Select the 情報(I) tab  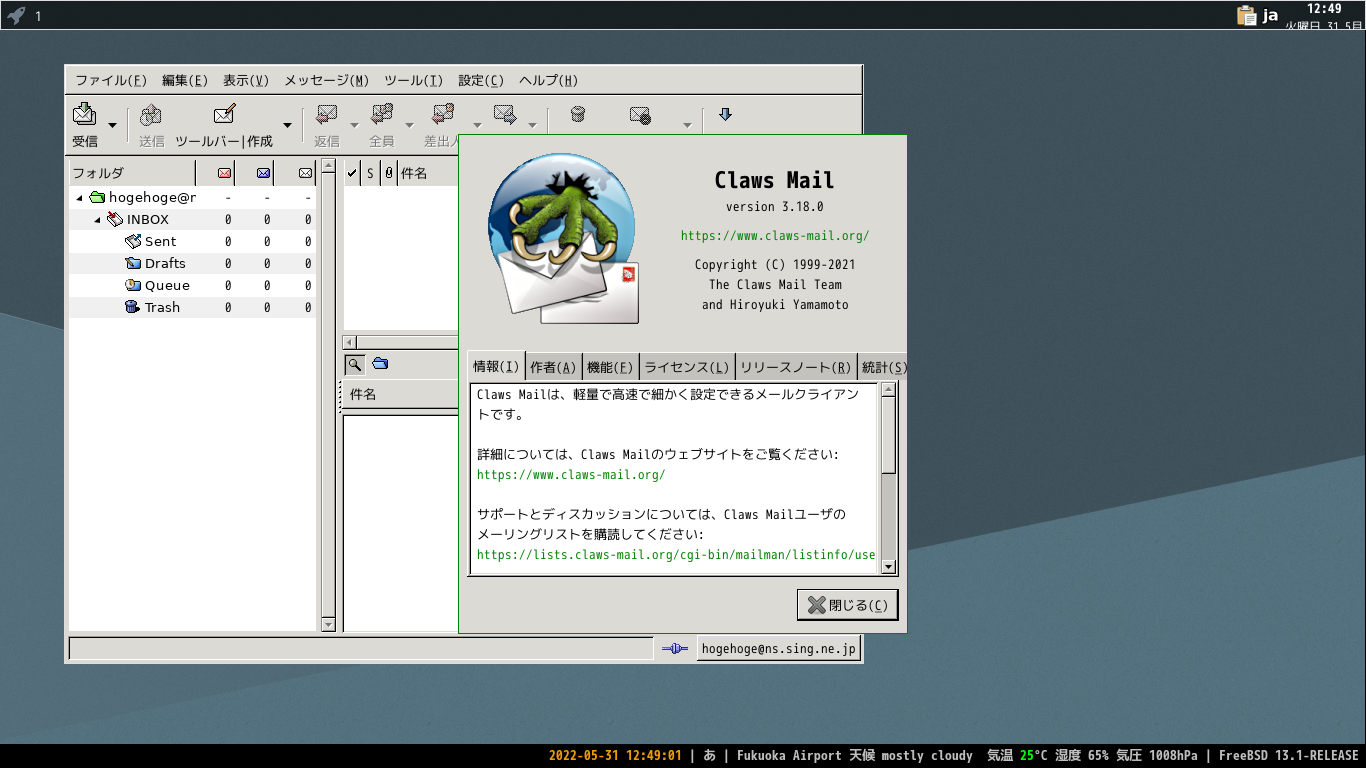(496, 366)
